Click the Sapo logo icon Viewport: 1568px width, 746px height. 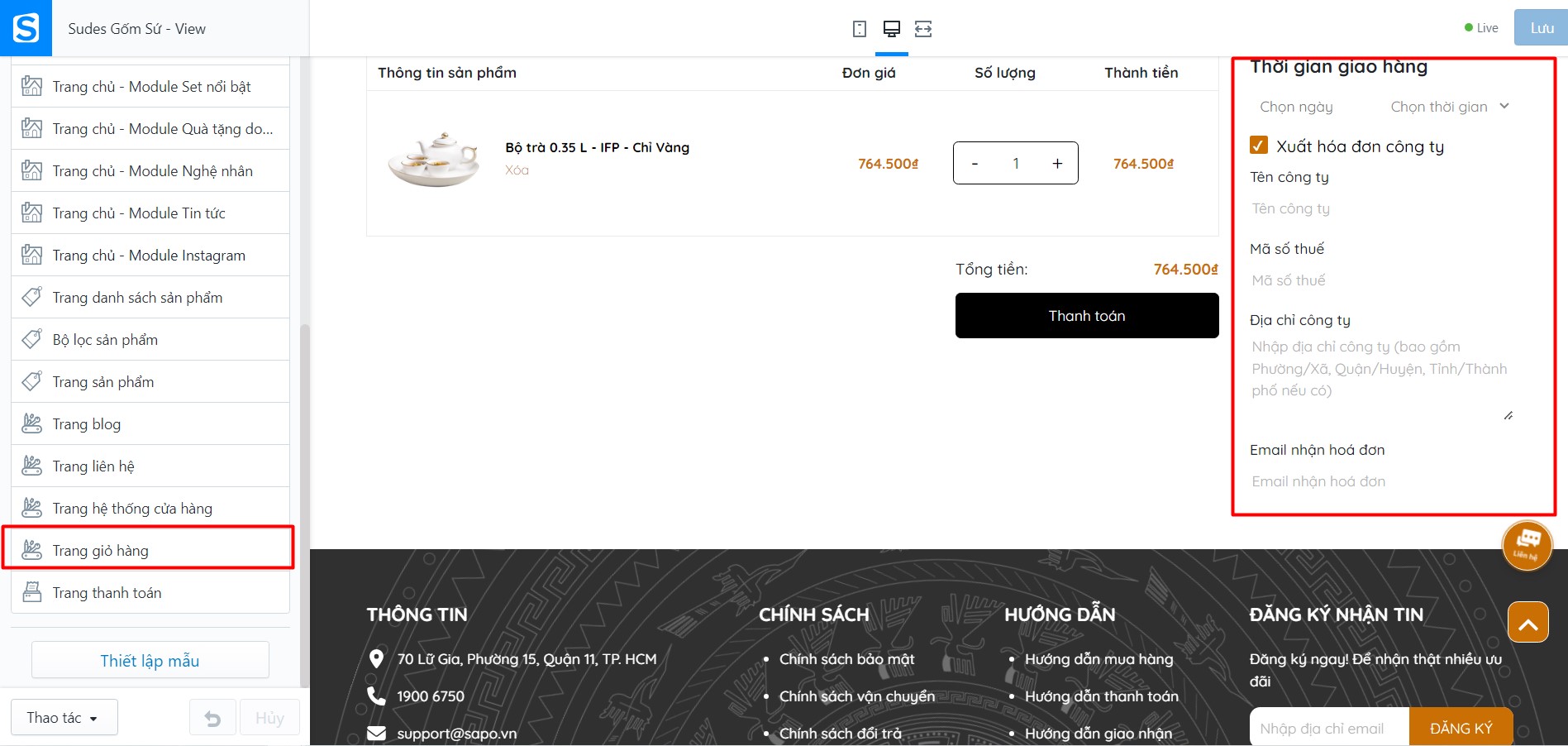(x=26, y=28)
